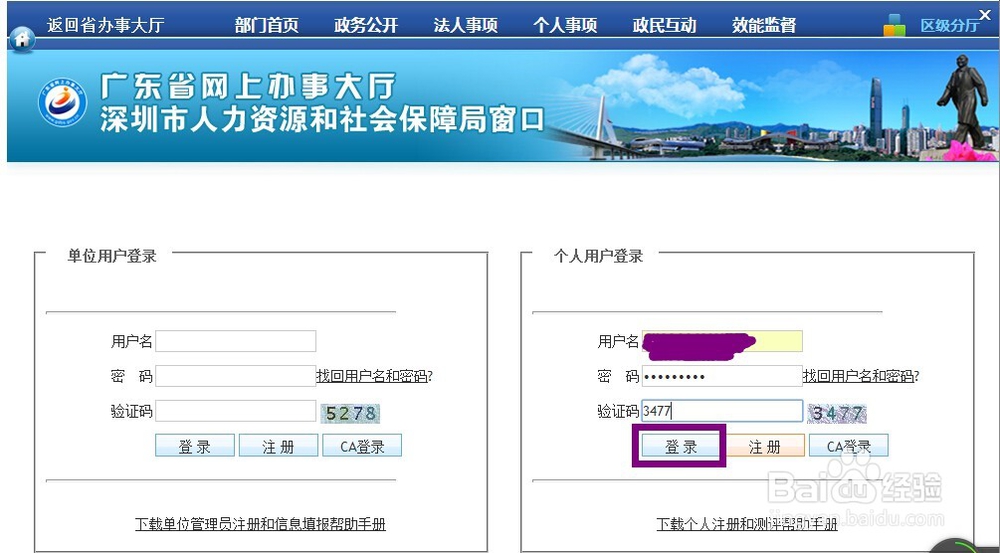The width and height of the screenshot is (1000, 553).
Task: Click 登录 button in 单位用户登录
Action: (x=195, y=446)
